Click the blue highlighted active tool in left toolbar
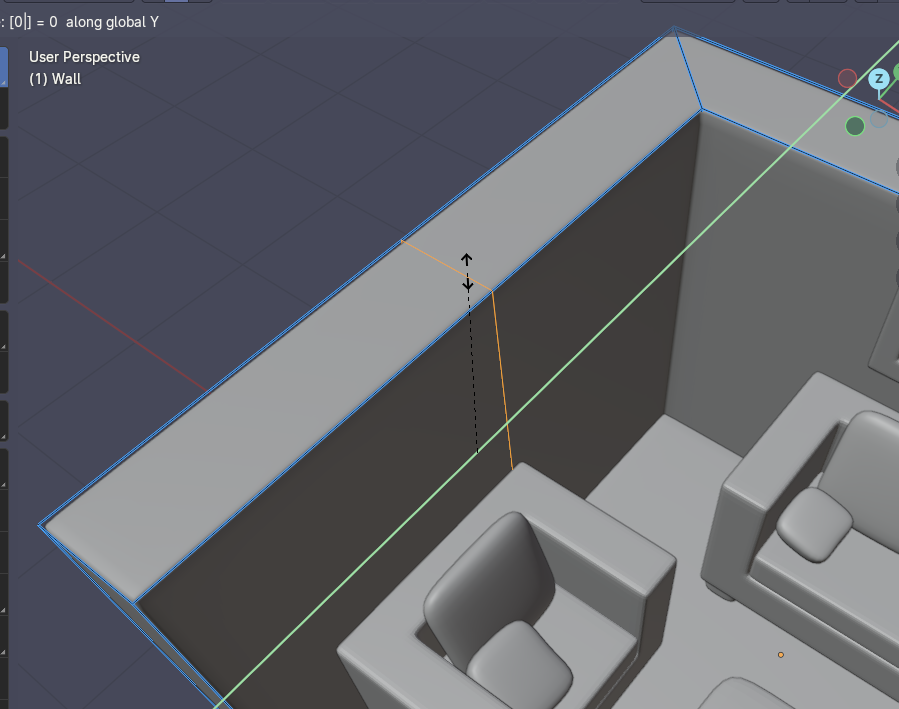The image size is (899, 709). point(3,66)
